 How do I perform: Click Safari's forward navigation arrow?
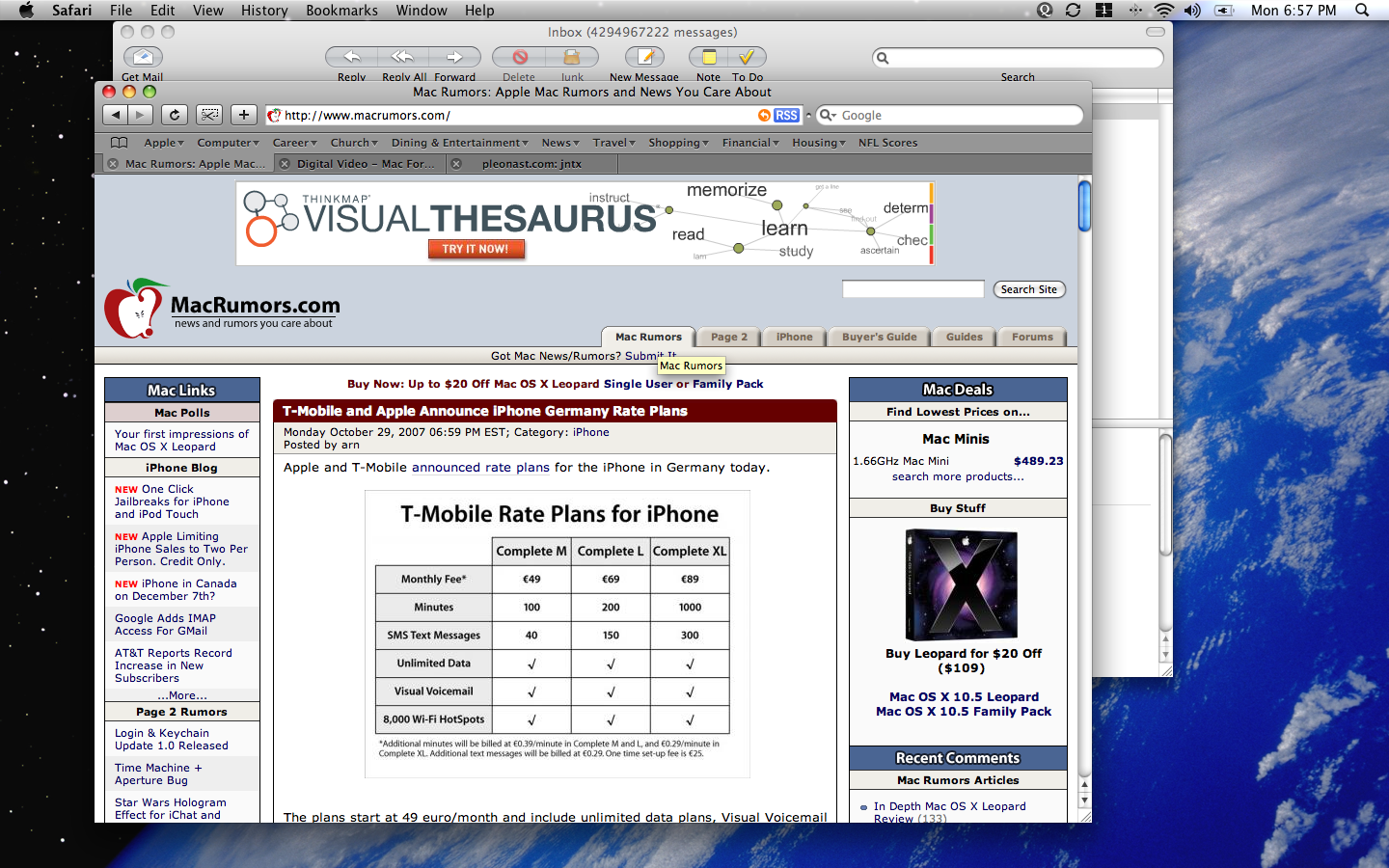(x=141, y=115)
